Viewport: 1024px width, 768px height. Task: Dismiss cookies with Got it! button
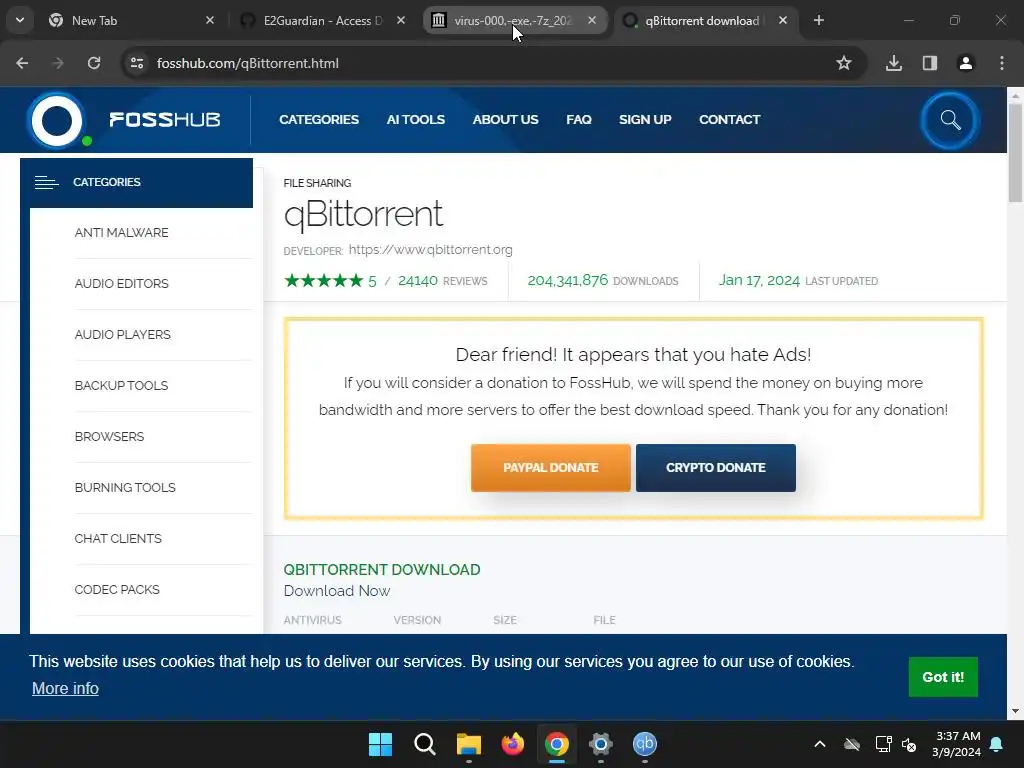pyautogui.click(x=943, y=677)
